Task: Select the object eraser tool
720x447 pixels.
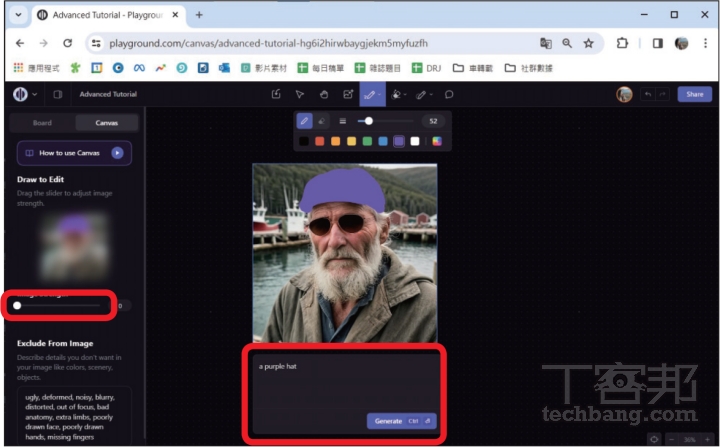Action: tap(396, 95)
